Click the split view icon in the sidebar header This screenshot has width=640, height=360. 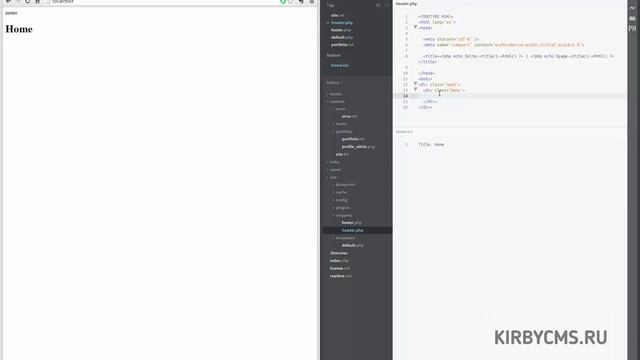(x=387, y=5)
